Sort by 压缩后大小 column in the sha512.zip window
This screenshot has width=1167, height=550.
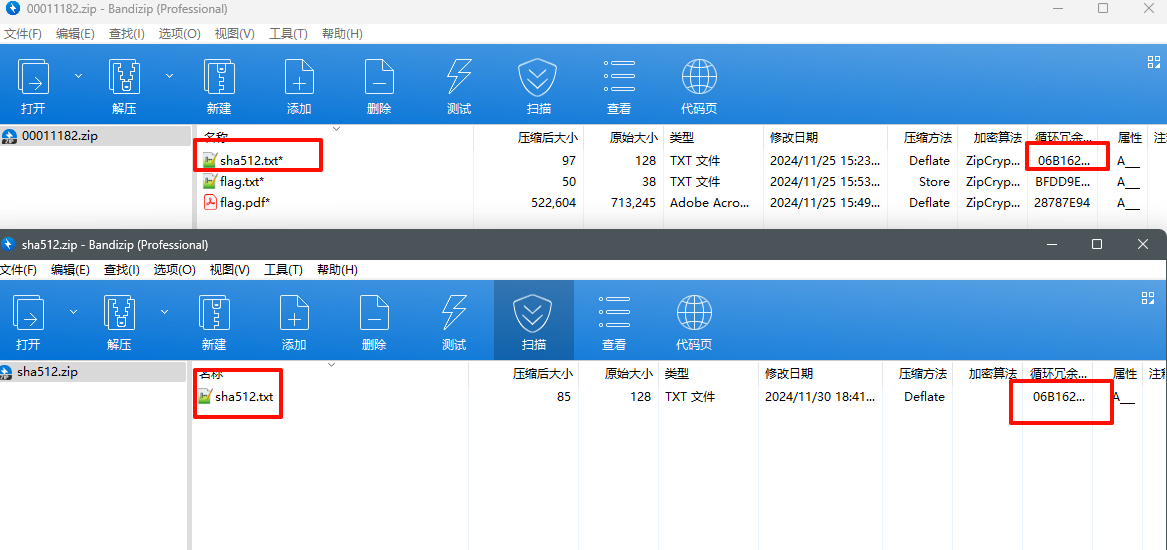542,374
